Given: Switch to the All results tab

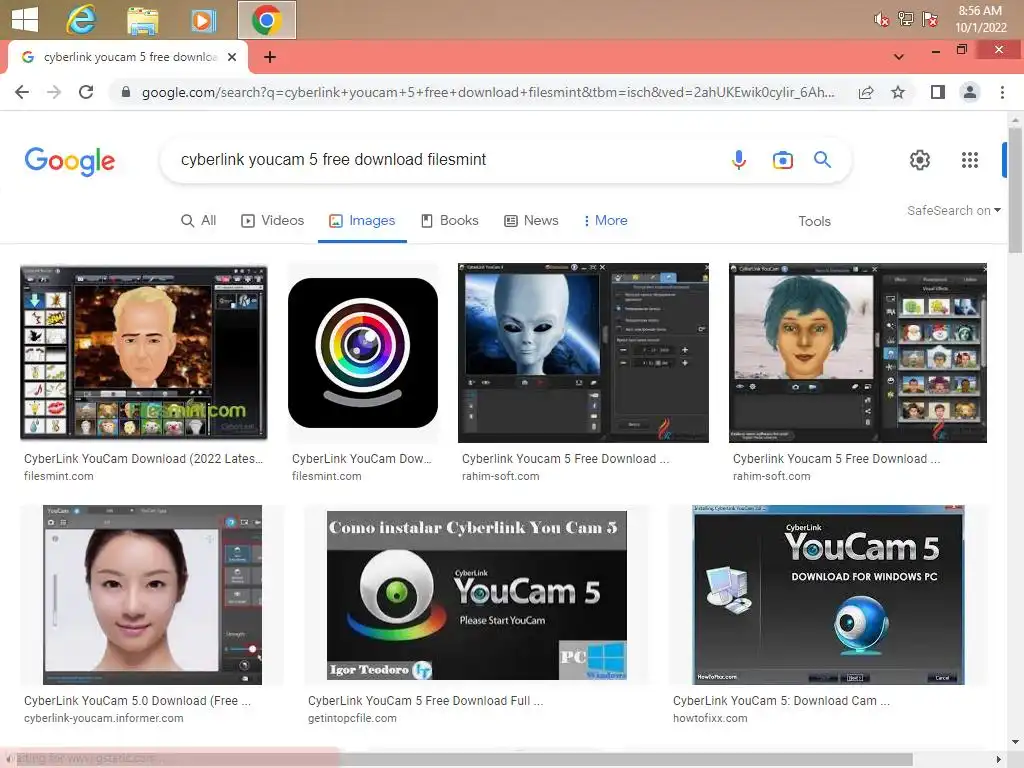Looking at the screenshot, I should pos(199,221).
